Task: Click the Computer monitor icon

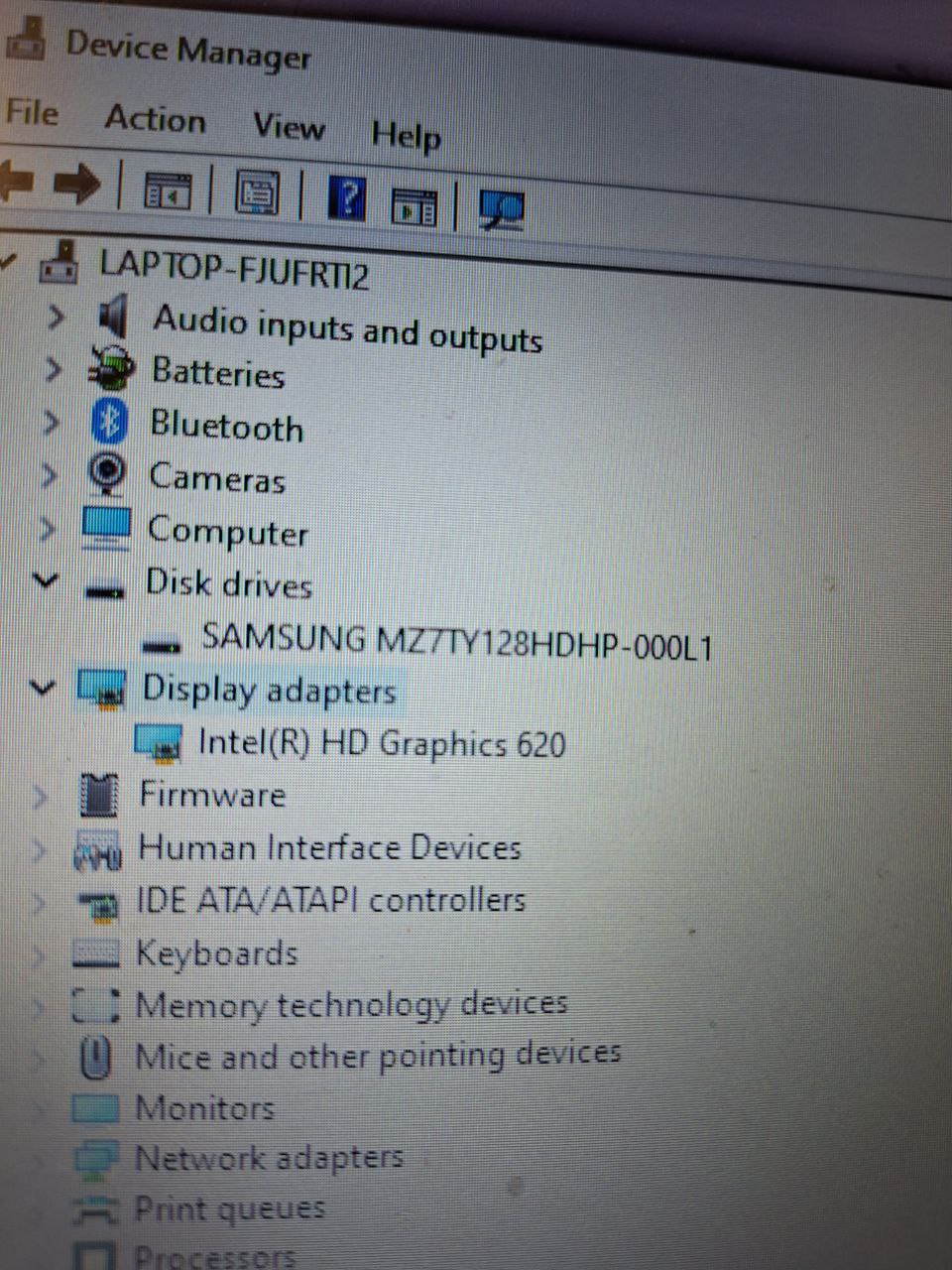Action: pos(105,528)
